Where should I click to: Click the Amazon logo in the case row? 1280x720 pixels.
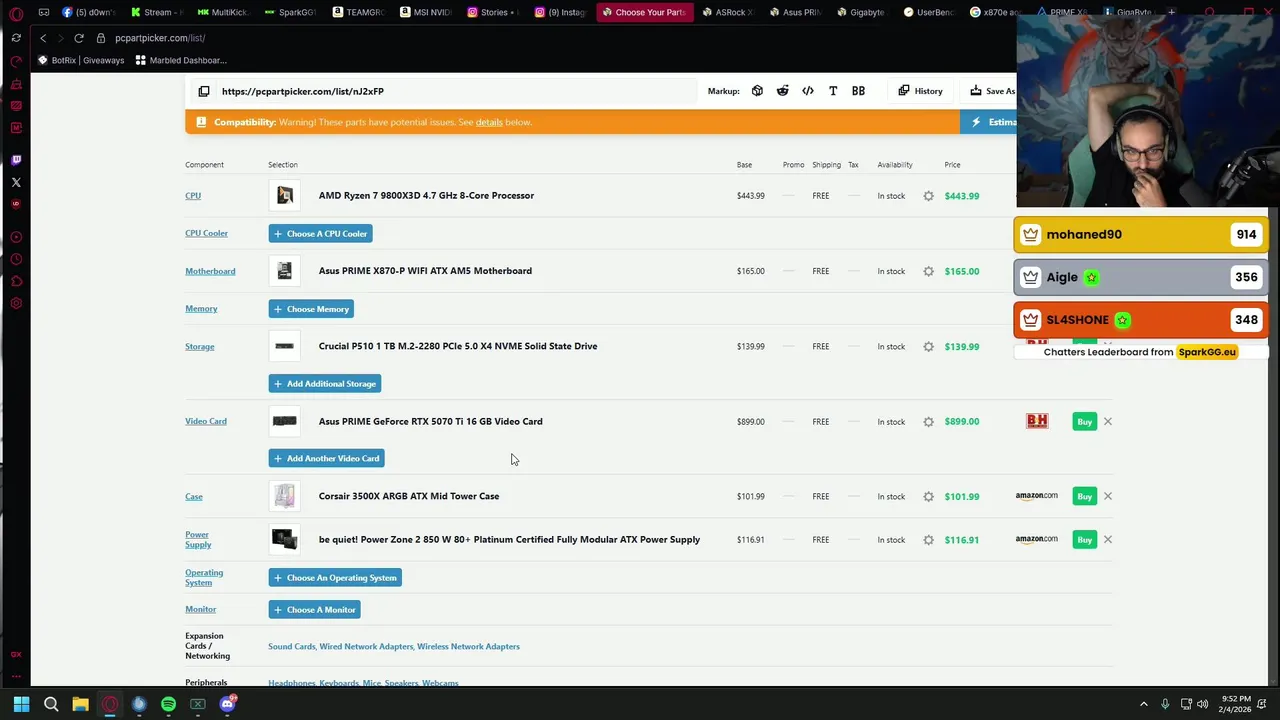[x=1037, y=496]
